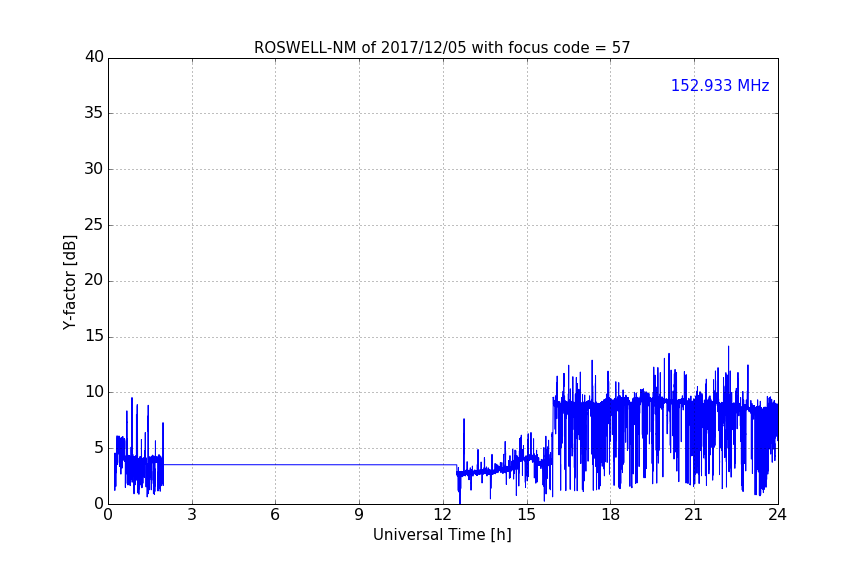
Task: Click the x-axis tick label '21'
Action: pos(694,515)
